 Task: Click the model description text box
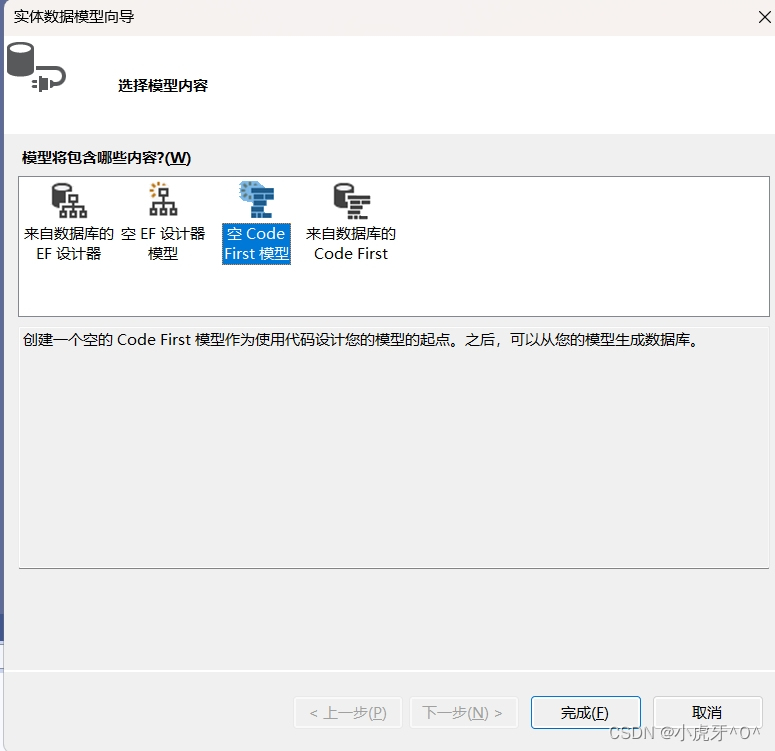tap(394, 447)
